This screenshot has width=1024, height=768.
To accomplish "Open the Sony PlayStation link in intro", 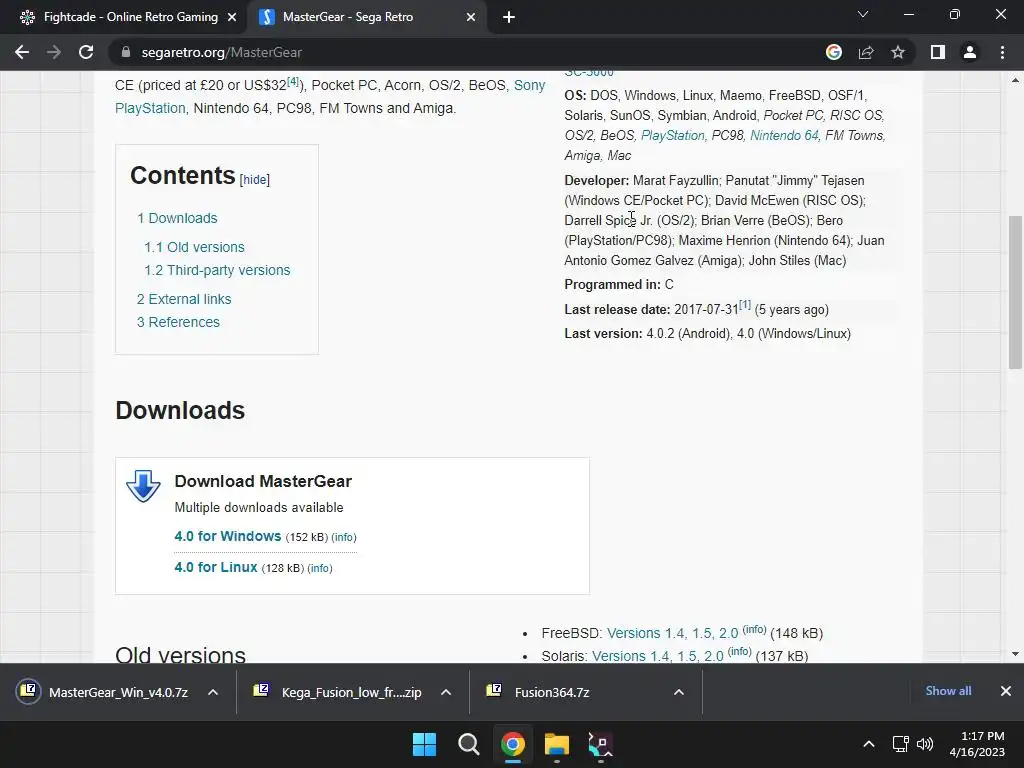I will point(530,85).
